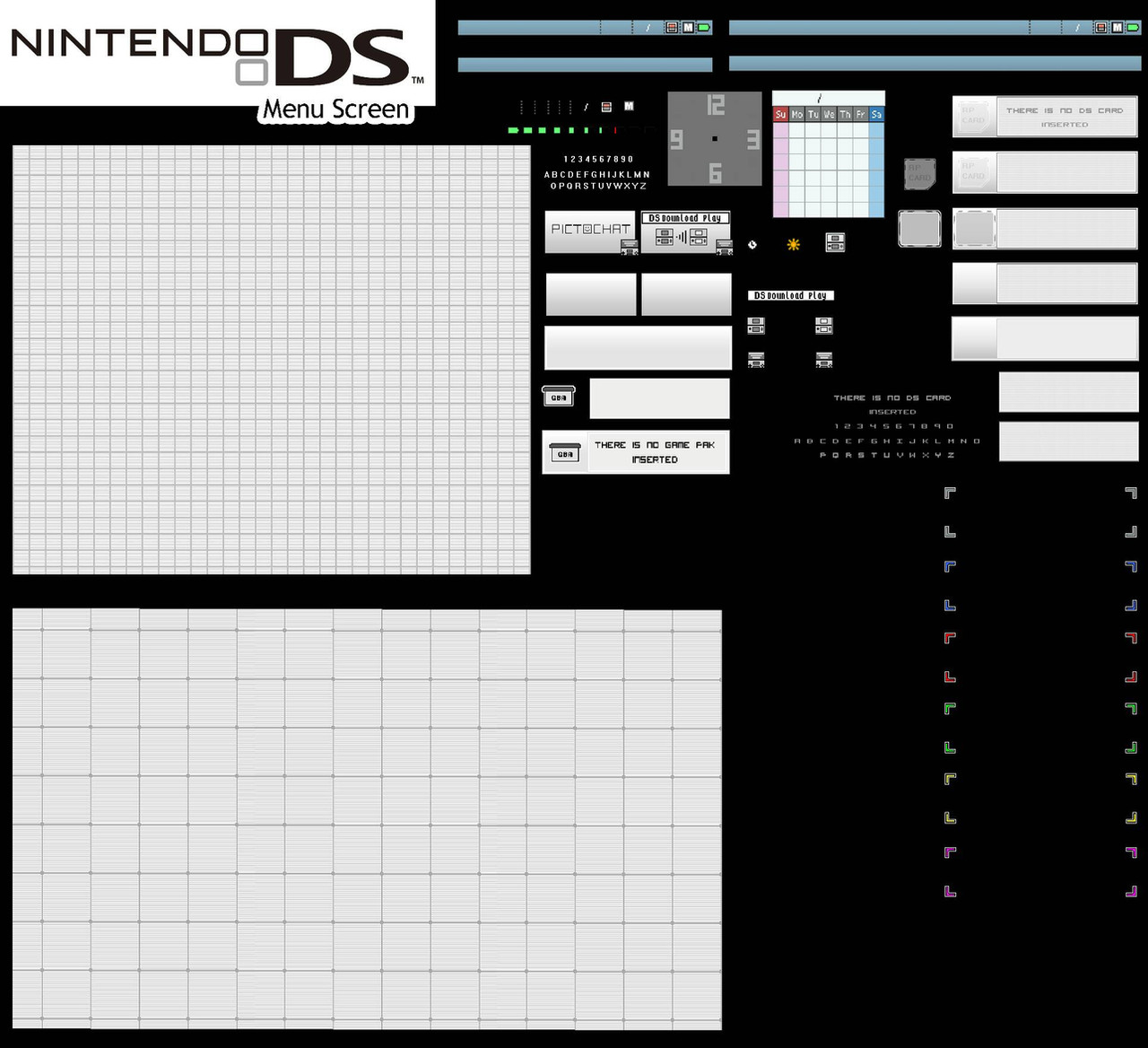Screen dimensions: 1148x1048
Task: Click the red low-battery segment
Action: (615, 130)
